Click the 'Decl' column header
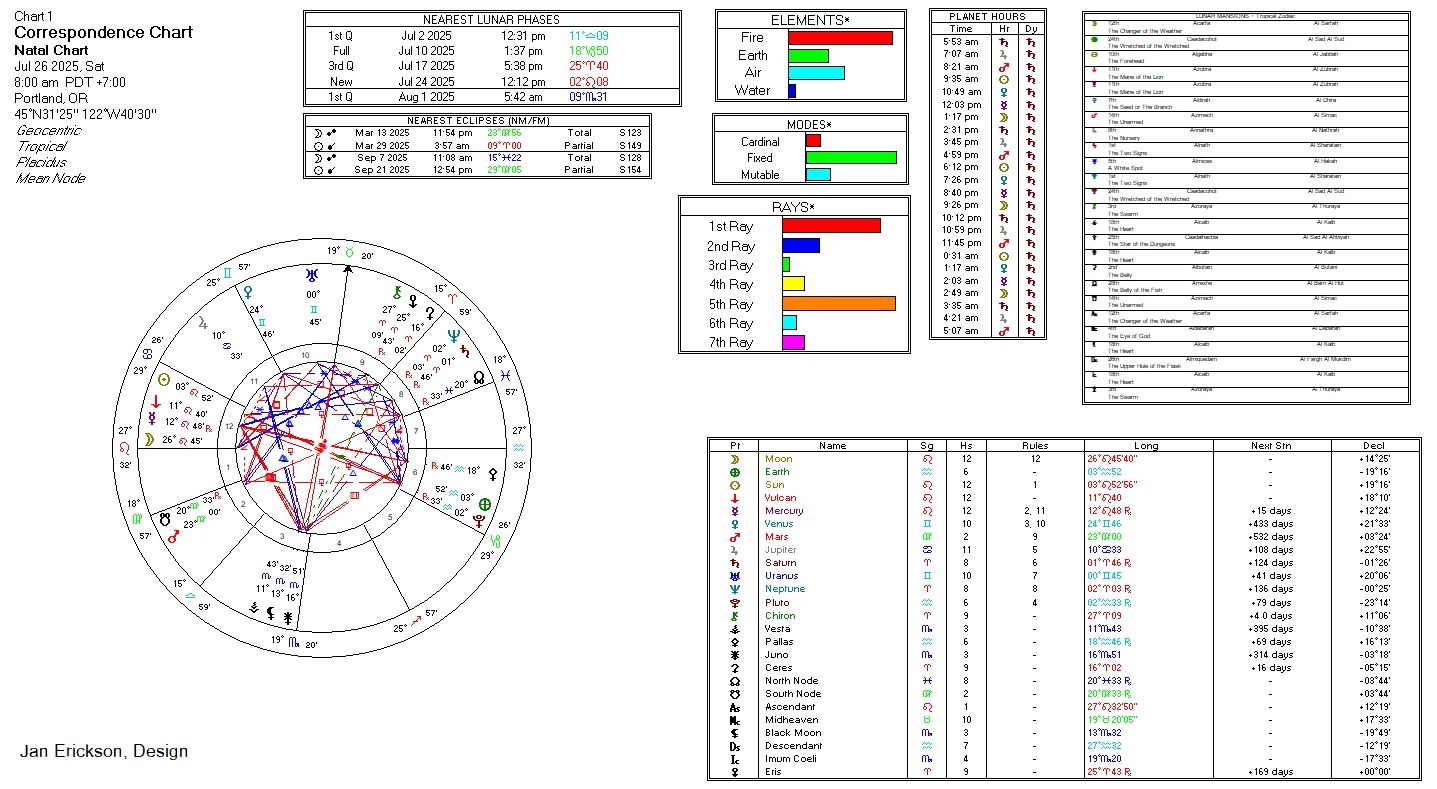This screenshot has height=789, width=1437. [x=1374, y=446]
